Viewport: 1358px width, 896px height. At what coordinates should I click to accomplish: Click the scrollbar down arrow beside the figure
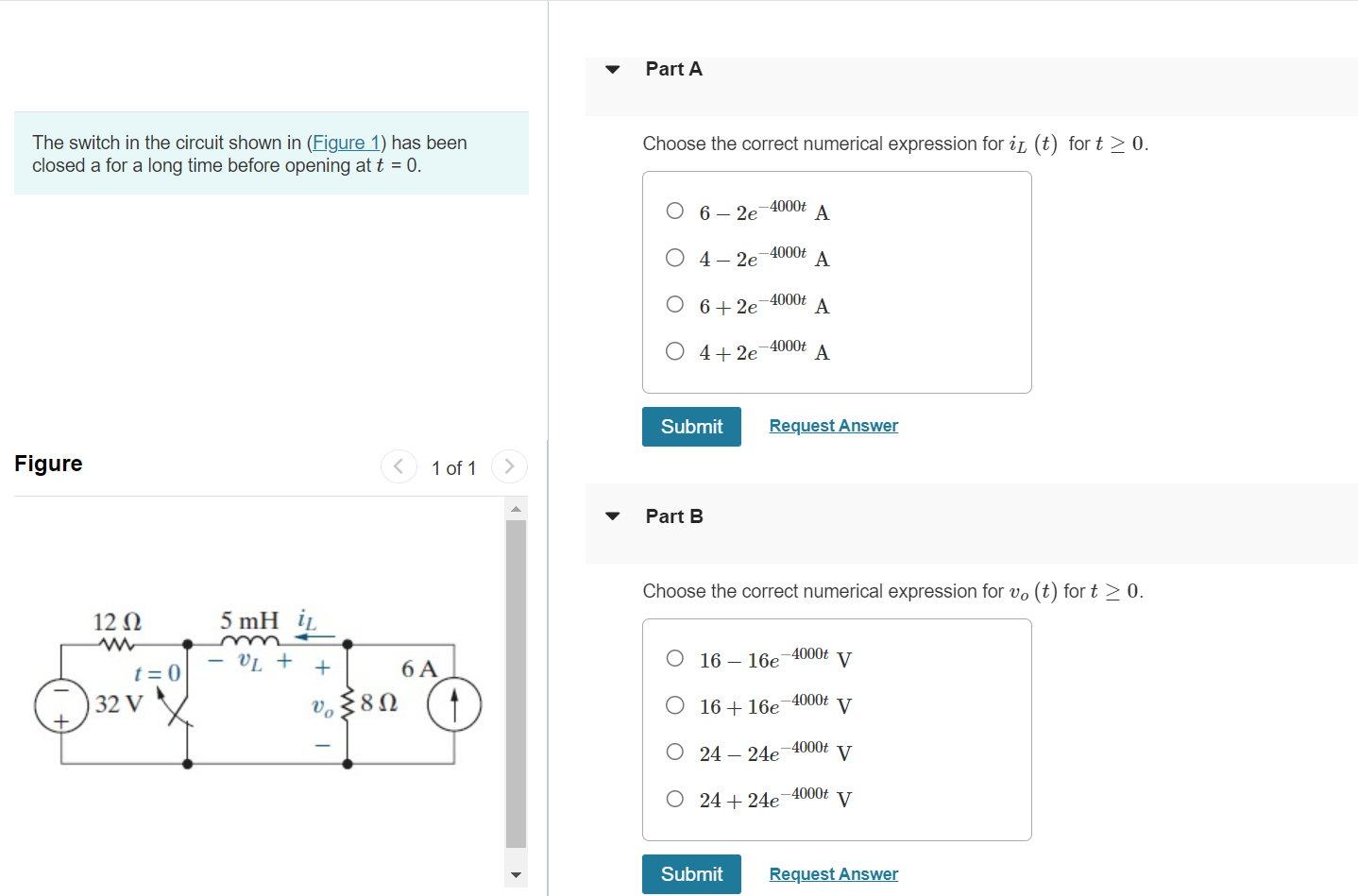point(516,875)
